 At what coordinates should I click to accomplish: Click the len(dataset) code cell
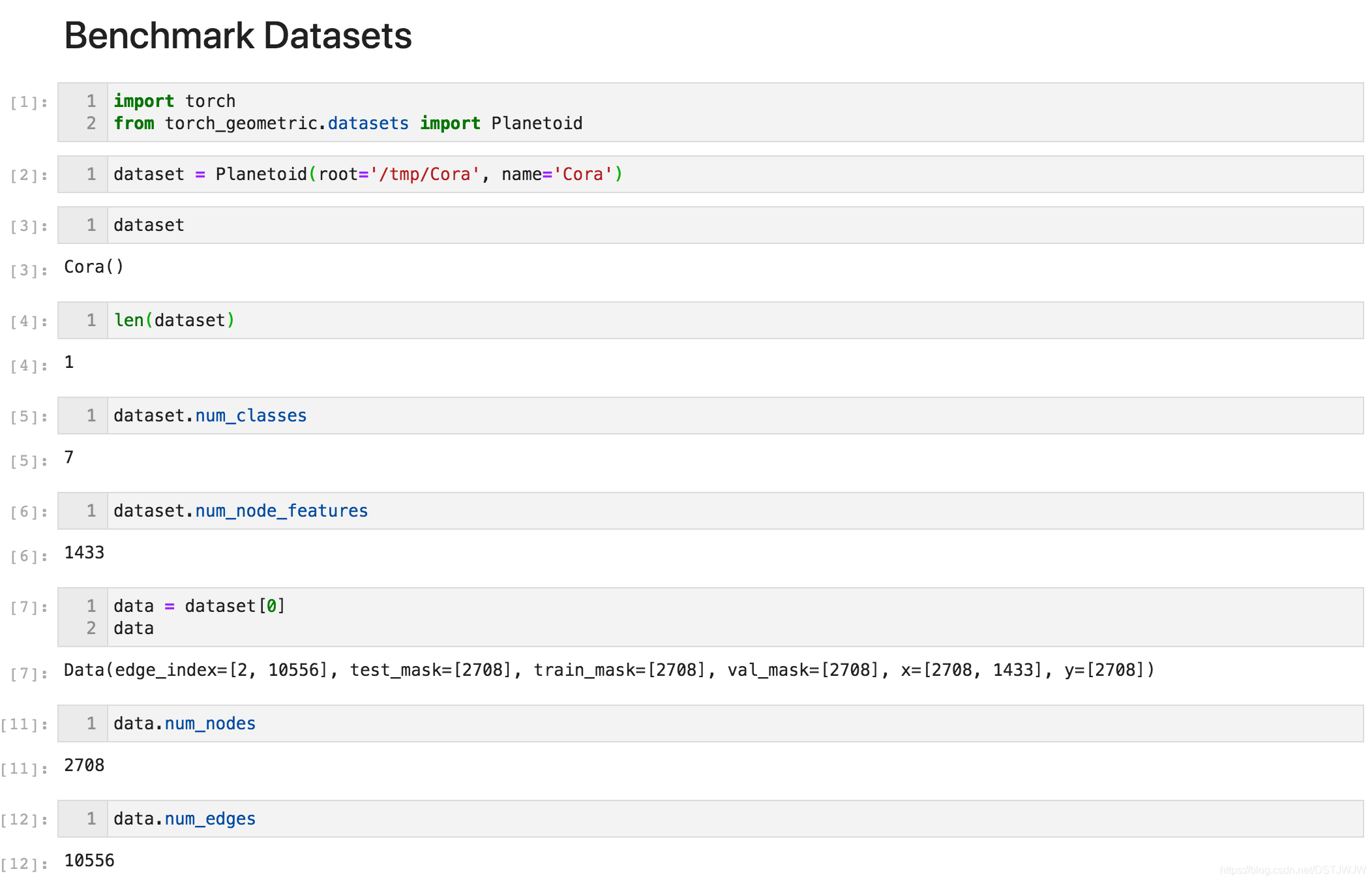click(x=710, y=320)
